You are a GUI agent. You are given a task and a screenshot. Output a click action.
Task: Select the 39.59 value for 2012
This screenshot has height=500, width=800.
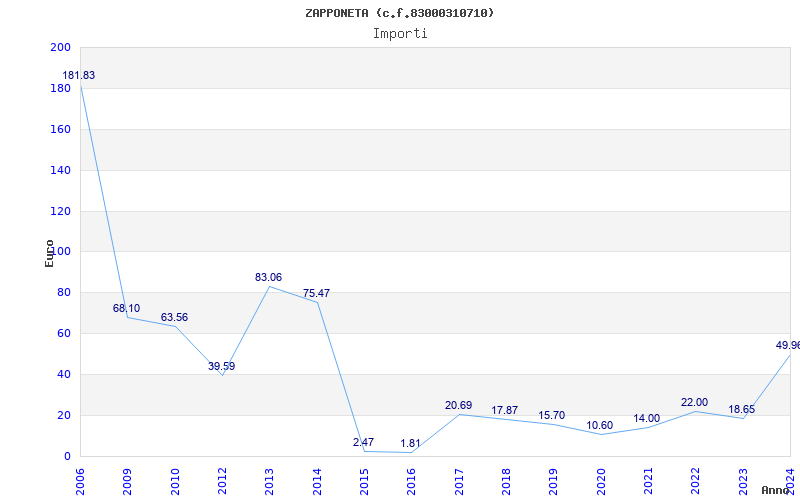[221, 367]
